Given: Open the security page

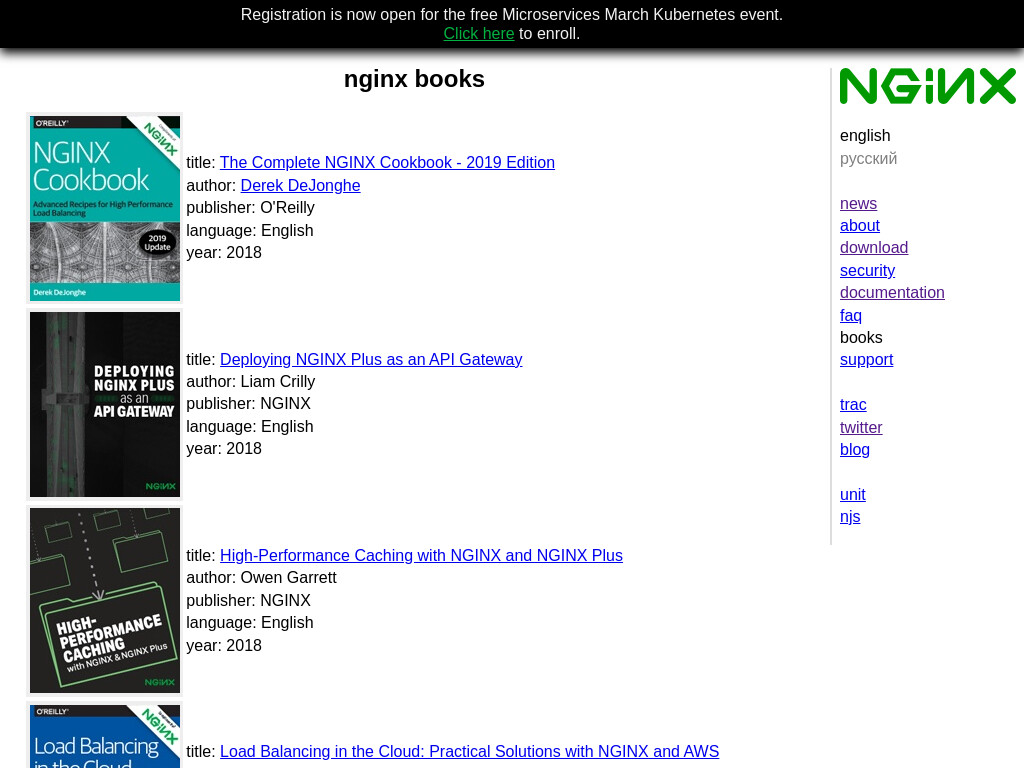Looking at the screenshot, I should [x=867, y=270].
